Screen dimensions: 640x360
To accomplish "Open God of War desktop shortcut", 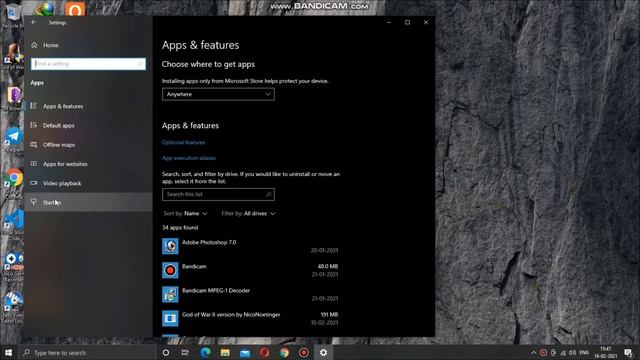I will tap(13, 56).
